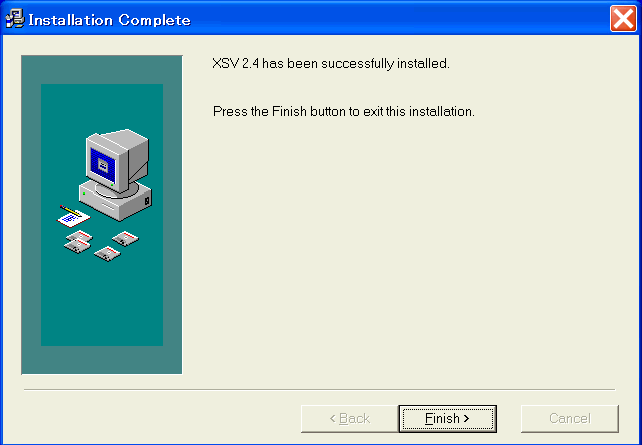Click the empty teal area below the floppy disks

[x=102, y=305]
